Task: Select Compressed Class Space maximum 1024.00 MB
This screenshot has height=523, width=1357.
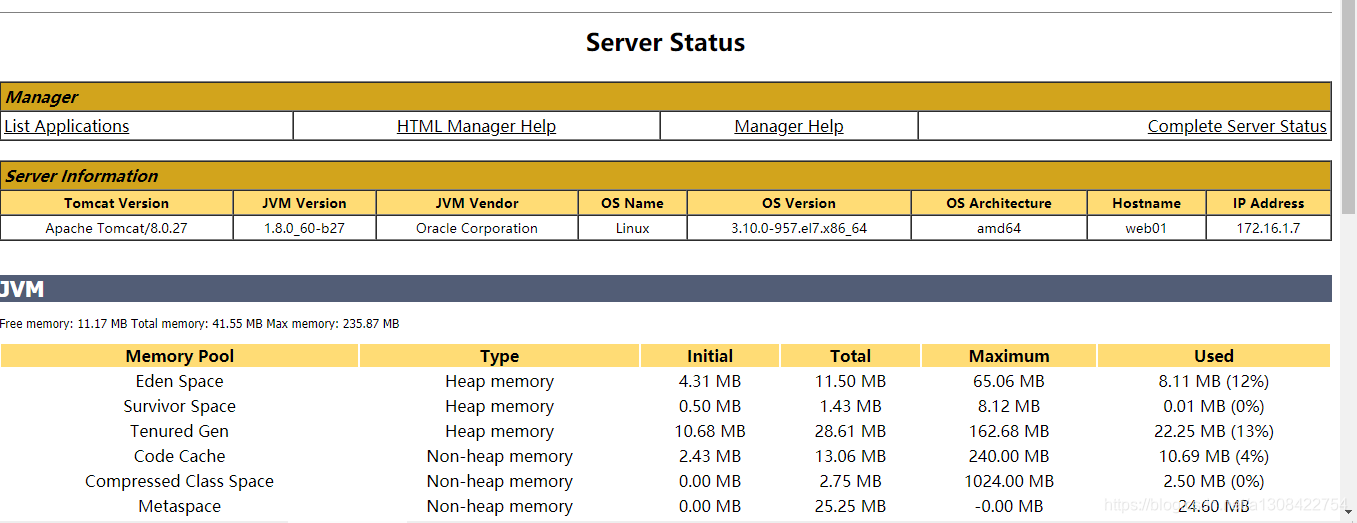Action: pos(1009,481)
